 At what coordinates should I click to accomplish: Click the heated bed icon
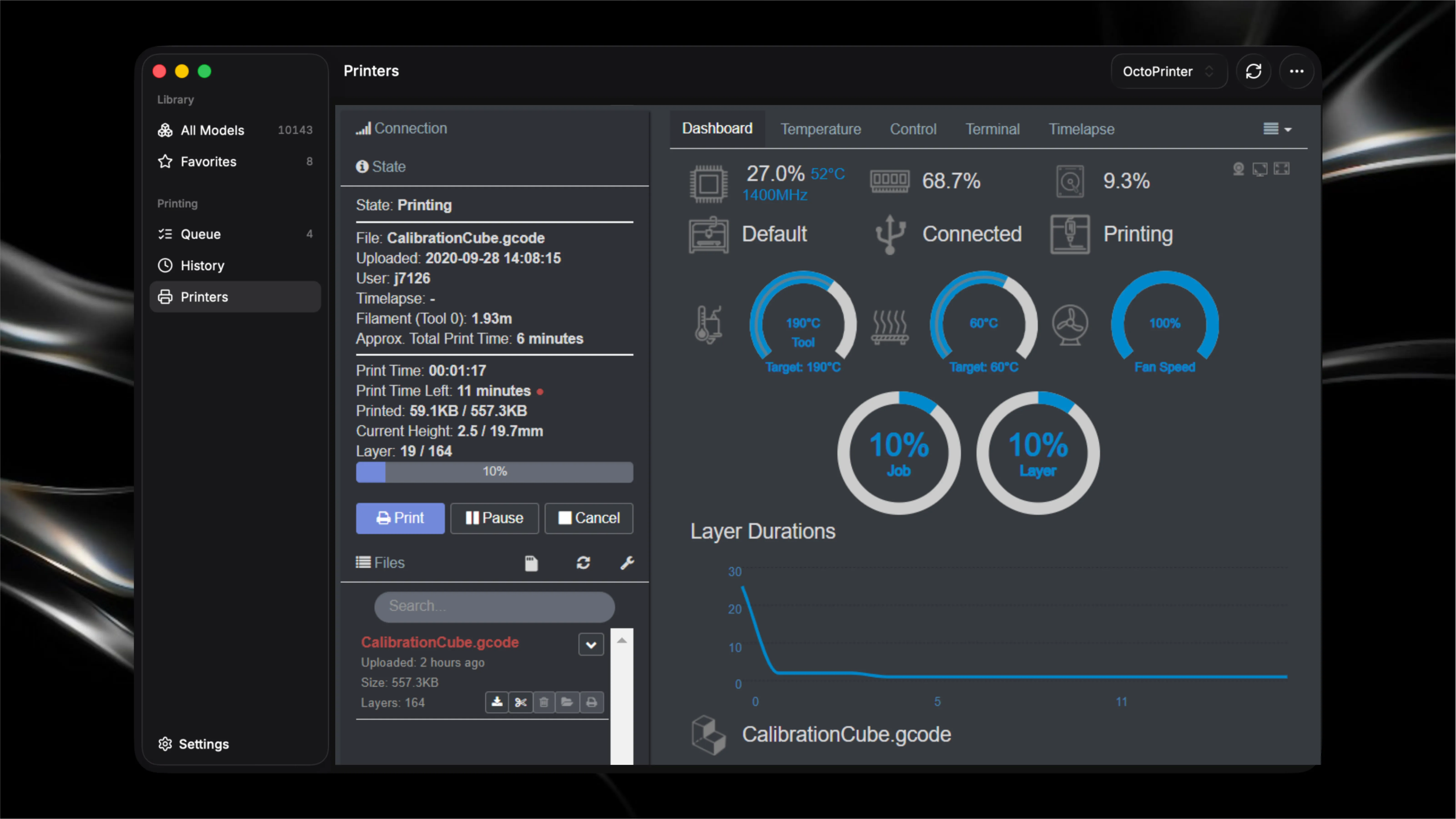click(890, 327)
